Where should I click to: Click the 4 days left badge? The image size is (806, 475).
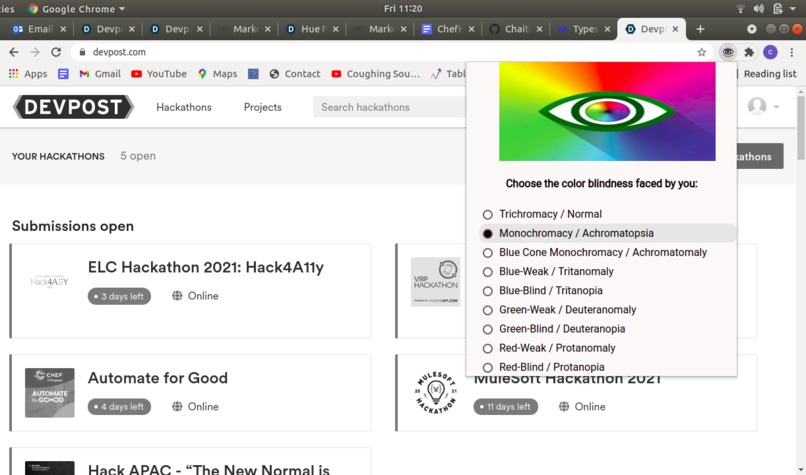pyautogui.click(x=119, y=407)
